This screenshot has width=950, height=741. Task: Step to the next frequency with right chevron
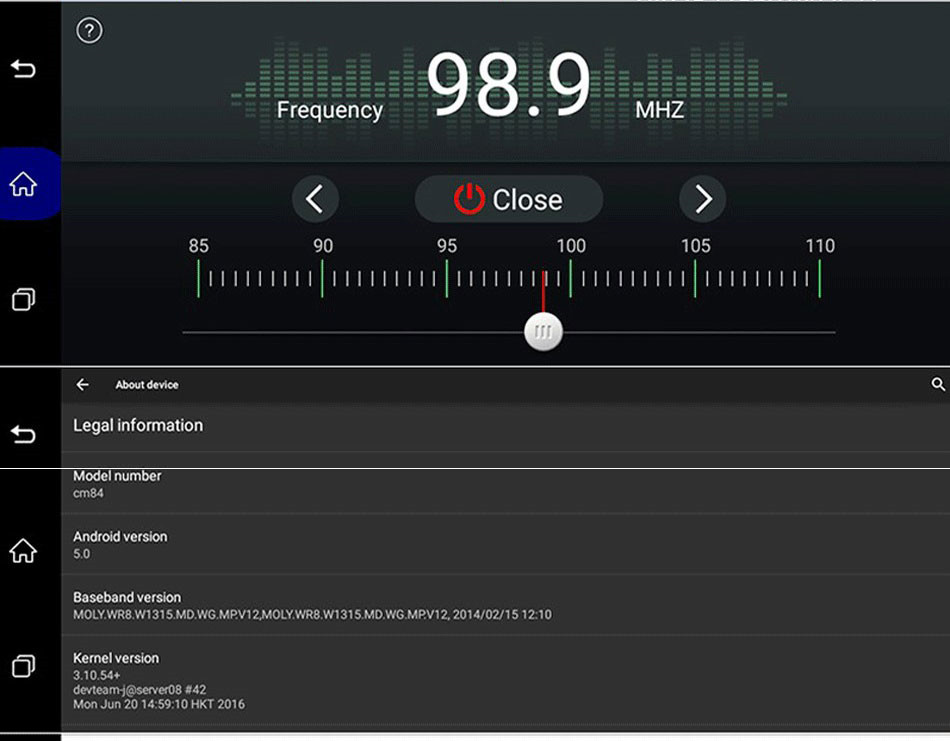(x=702, y=200)
